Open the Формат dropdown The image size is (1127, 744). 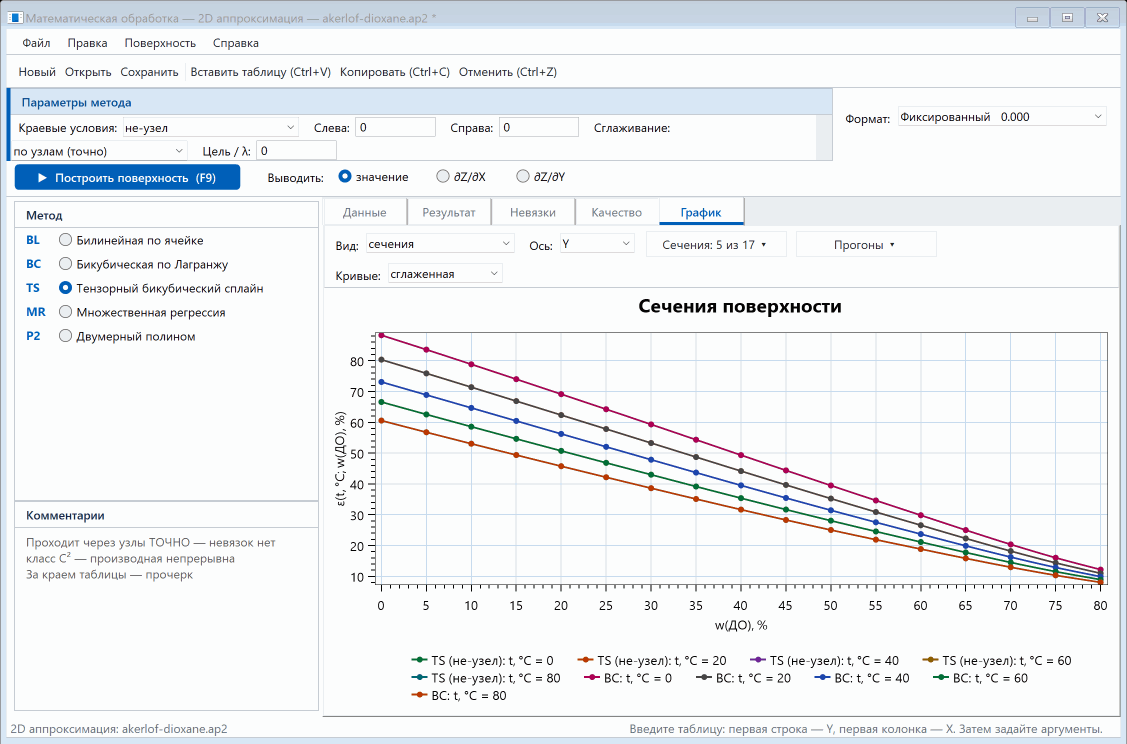tap(1002, 117)
